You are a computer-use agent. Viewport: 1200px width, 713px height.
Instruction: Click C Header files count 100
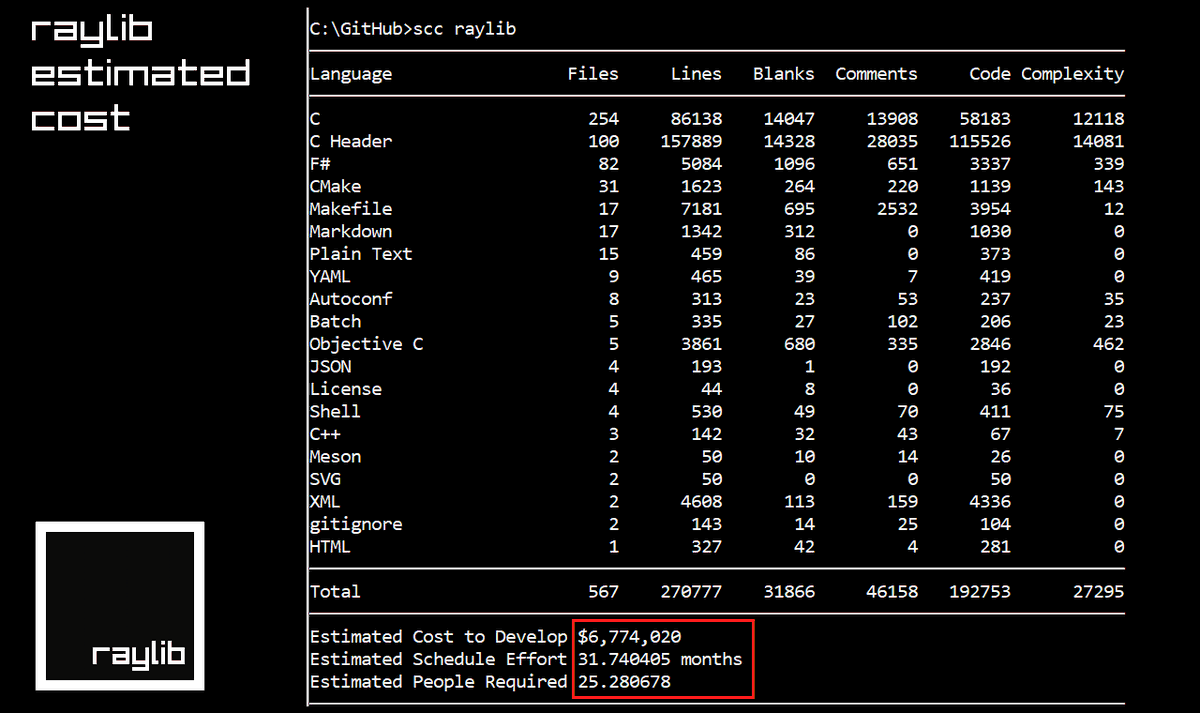point(603,141)
